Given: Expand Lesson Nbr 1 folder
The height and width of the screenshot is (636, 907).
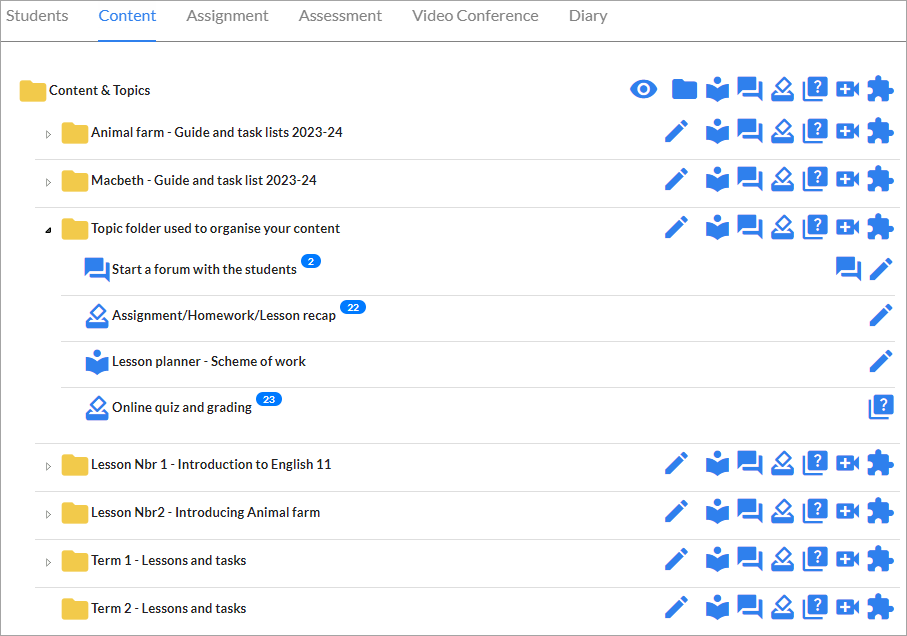Looking at the screenshot, I should pos(49,466).
